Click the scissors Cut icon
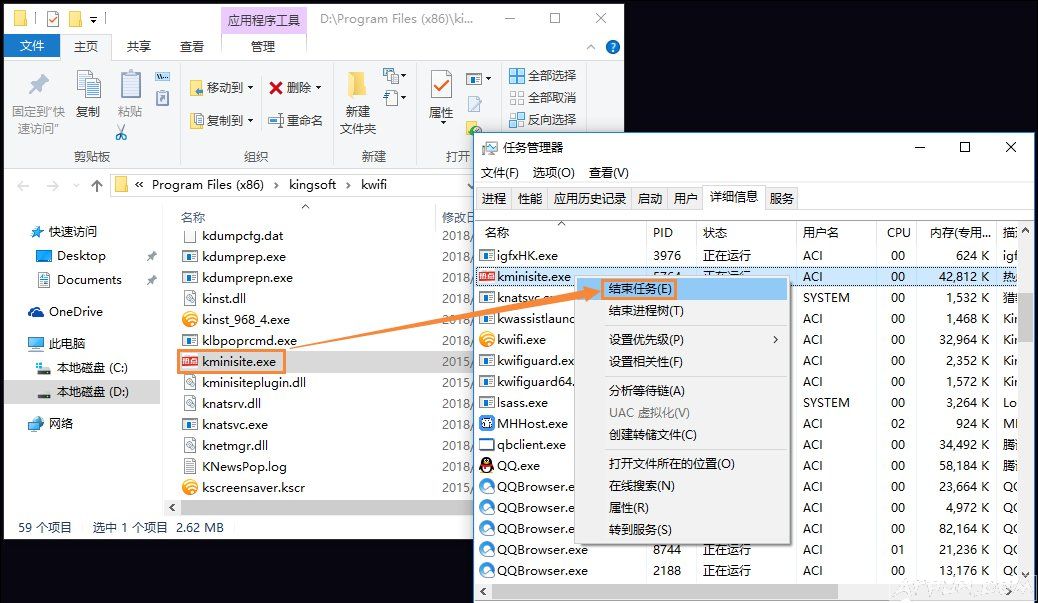The width and height of the screenshot is (1038, 603). pos(120,132)
